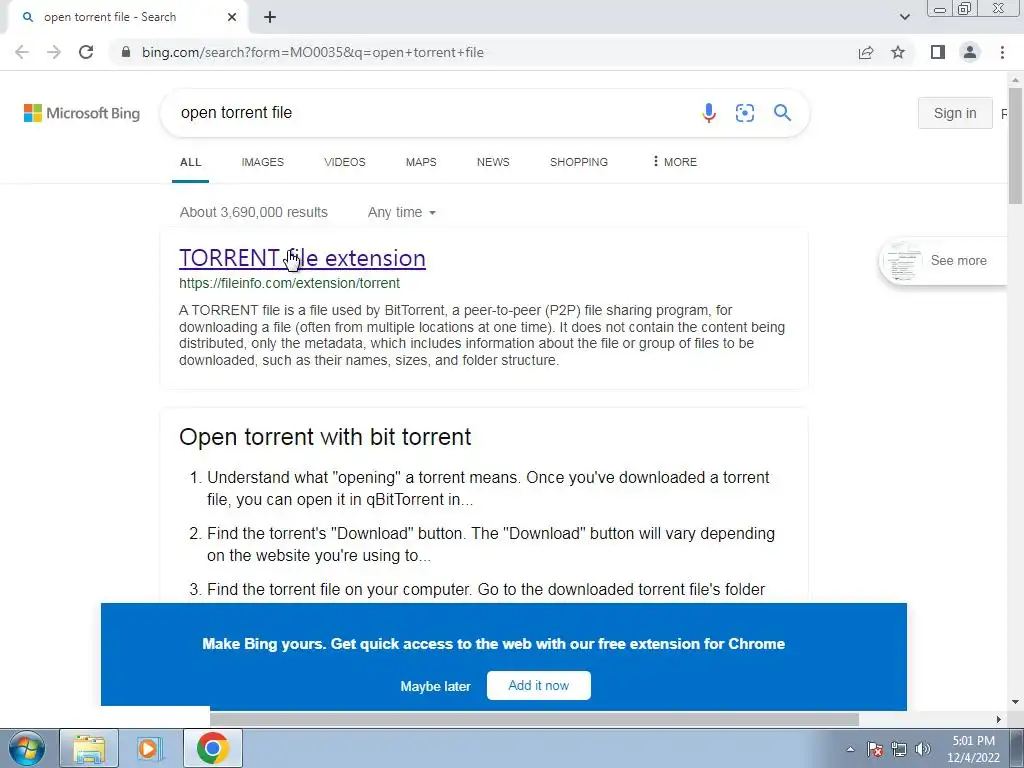Click the Sign in button
The image size is (1024, 768).
(x=955, y=113)
